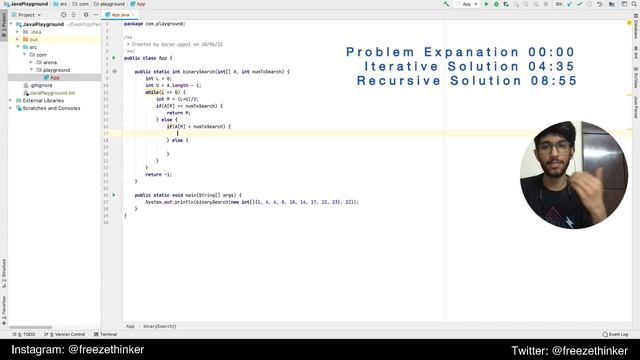Toggle the Database side tool window tab
This screenshot has height=360, width=640.
(636, 26)
